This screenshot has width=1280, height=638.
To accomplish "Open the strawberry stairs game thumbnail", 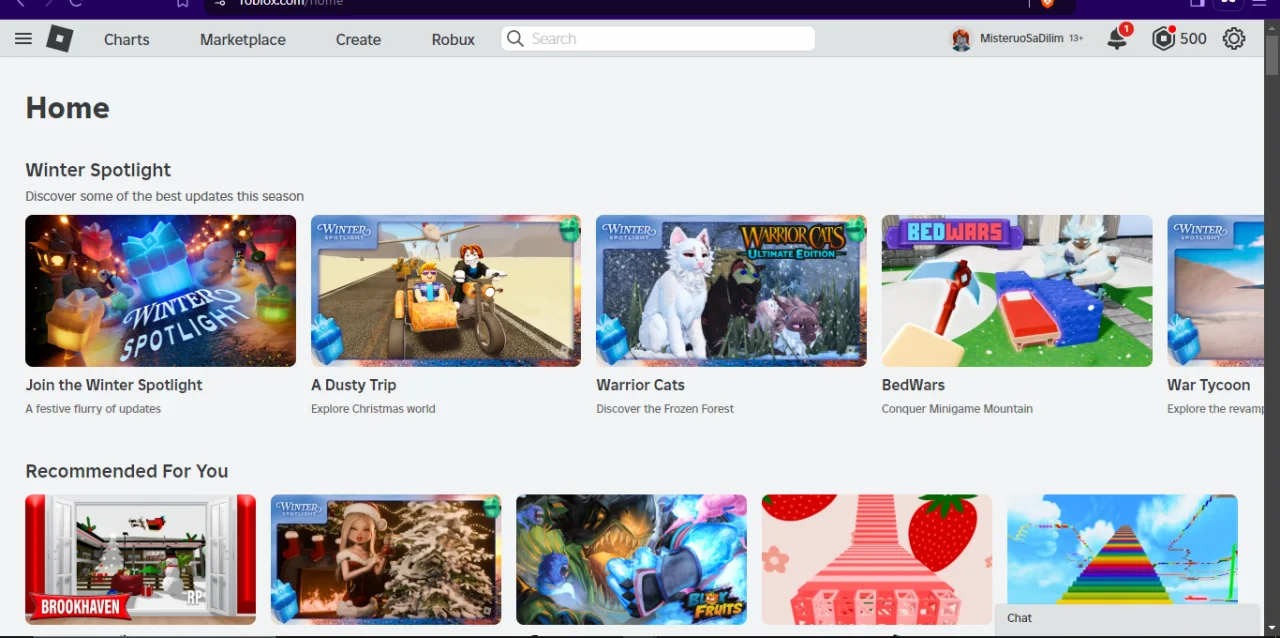I will pyautogui.click(x=877, y=560).
